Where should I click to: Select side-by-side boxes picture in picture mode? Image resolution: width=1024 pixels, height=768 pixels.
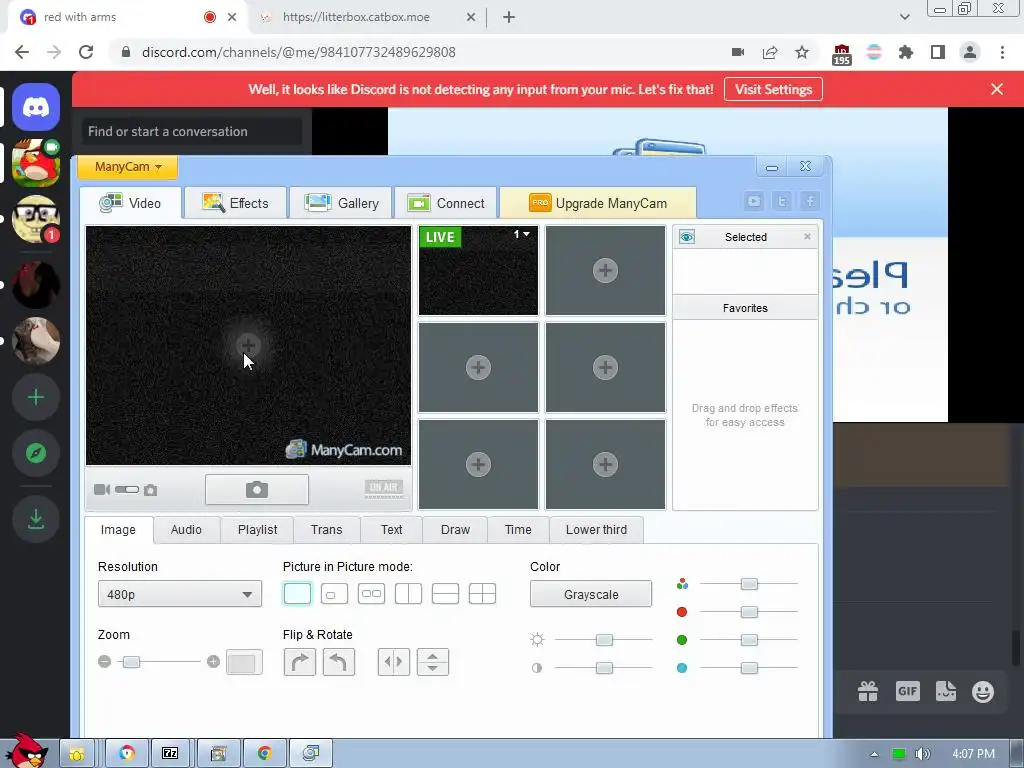tap(372, 594)
